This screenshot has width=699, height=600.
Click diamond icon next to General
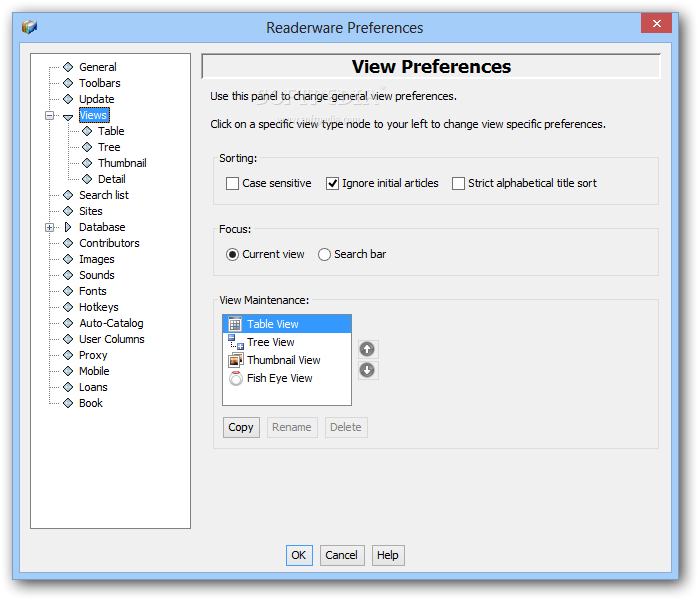point(68,67)
